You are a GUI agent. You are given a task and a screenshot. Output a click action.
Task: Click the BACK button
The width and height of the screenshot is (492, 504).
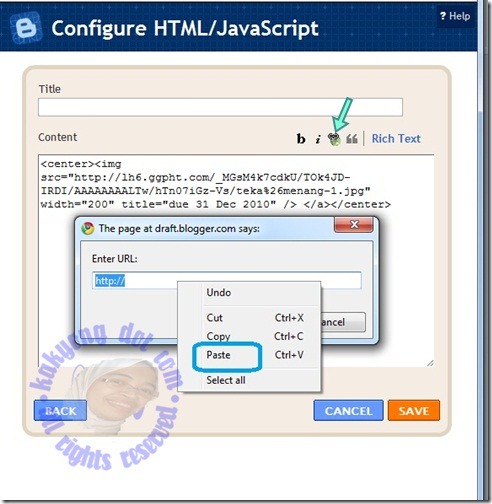[x=60, y=411]
